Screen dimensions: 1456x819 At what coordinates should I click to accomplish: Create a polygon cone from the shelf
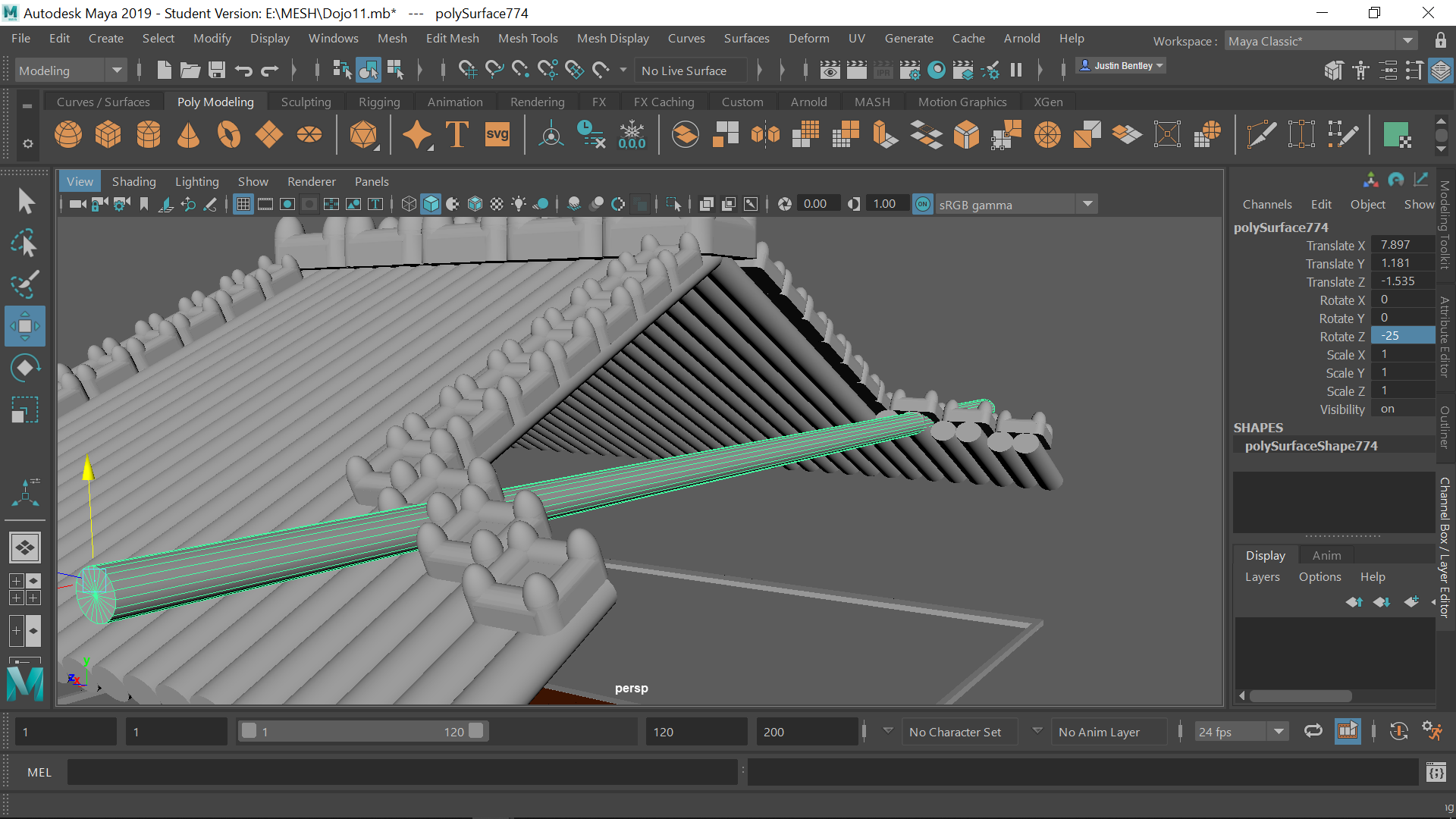(188, 135)
